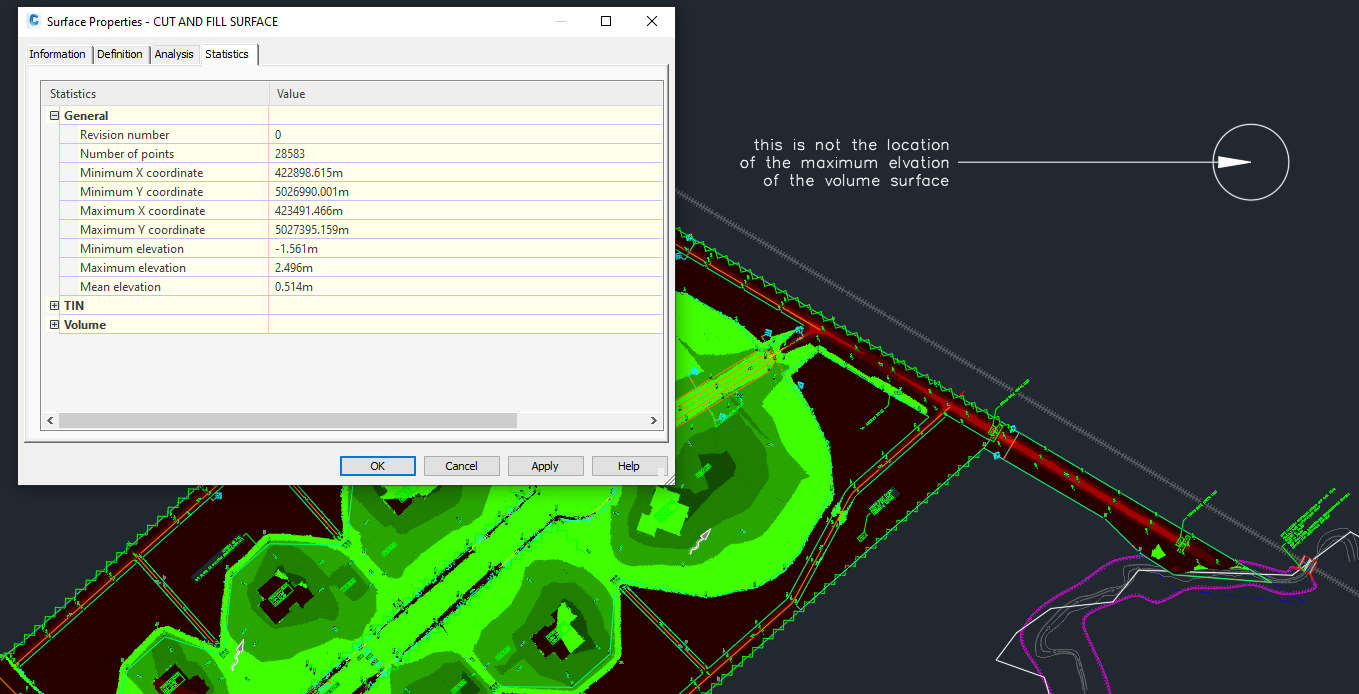Image resolution: width=1359 pixels, height=694 pixels.
Task: Open the Definition tab
Action: (x=120, y=54)
